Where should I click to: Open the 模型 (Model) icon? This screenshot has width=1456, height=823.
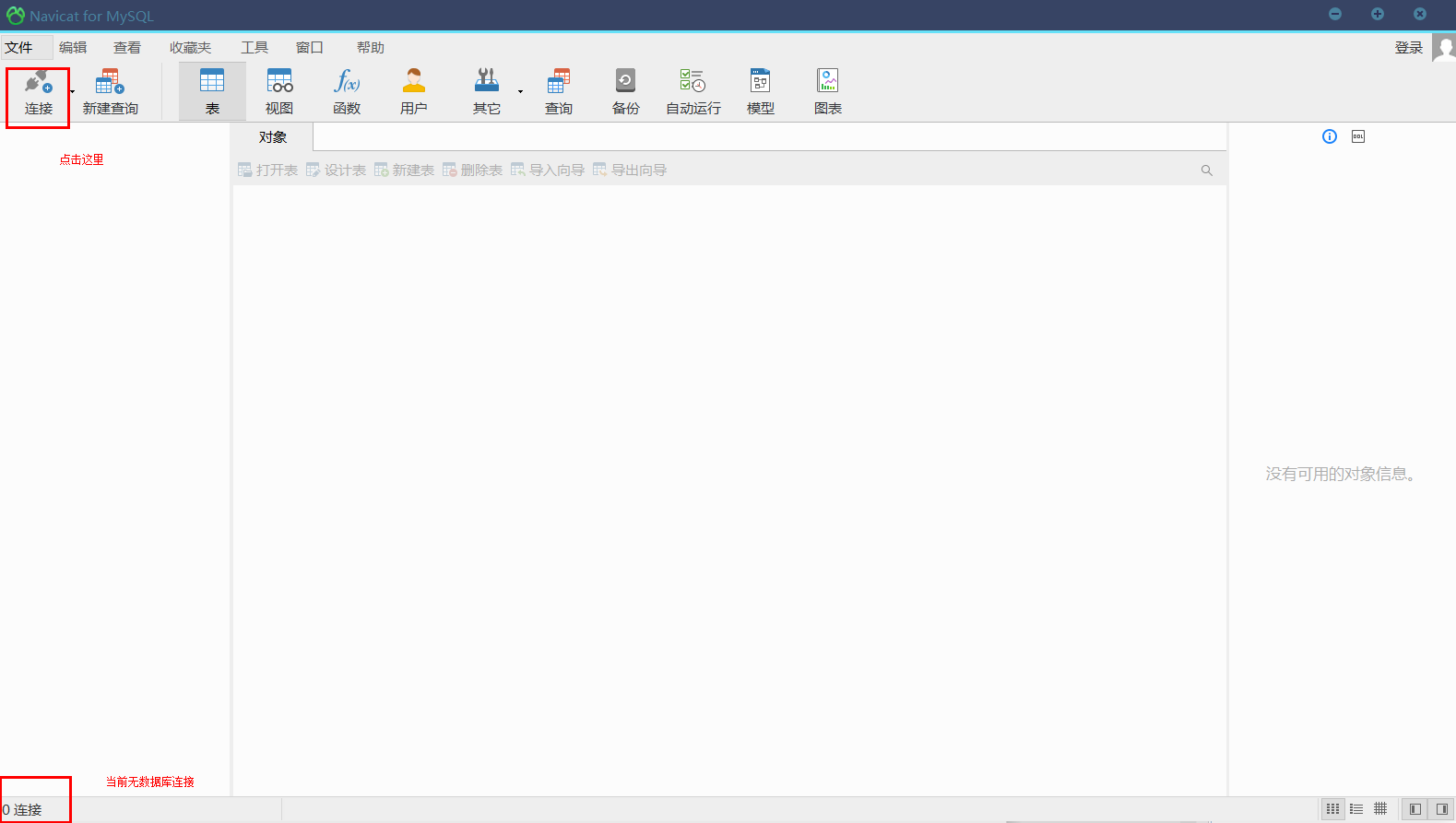click(760, 92)
